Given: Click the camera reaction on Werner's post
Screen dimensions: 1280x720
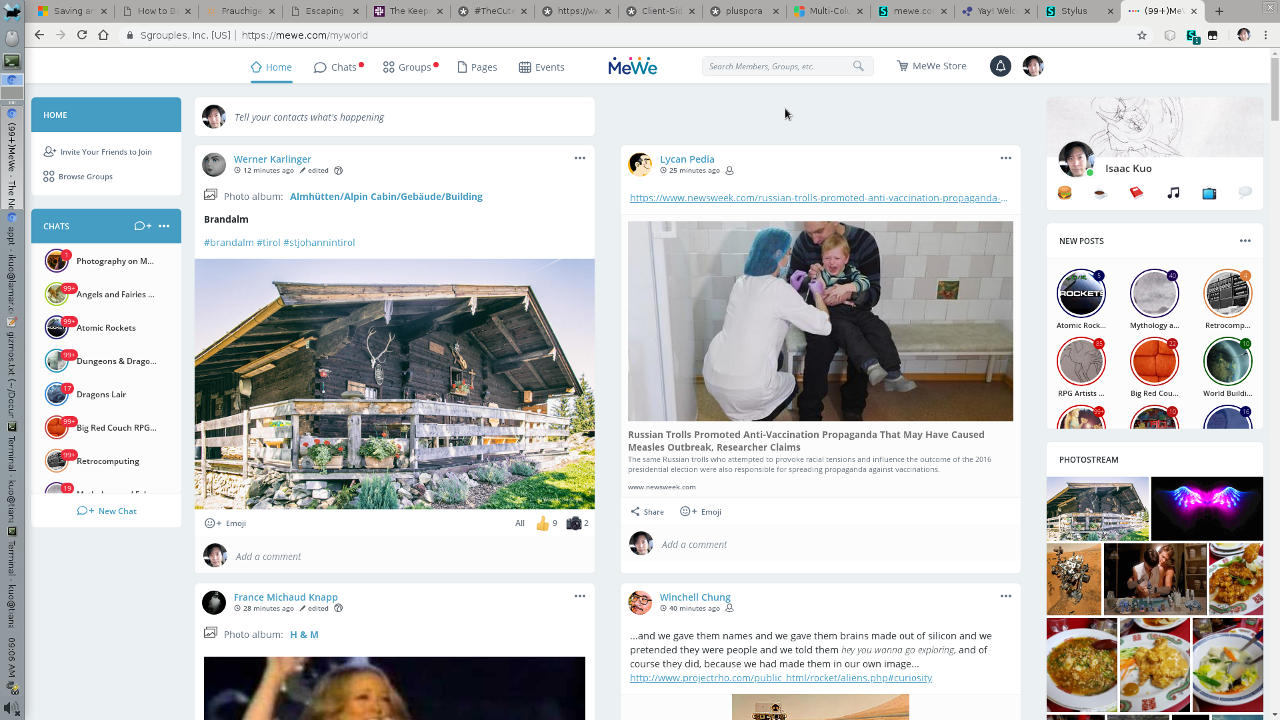Looking at the screenshot, I should pyautogui.click(x=574, y=523).
